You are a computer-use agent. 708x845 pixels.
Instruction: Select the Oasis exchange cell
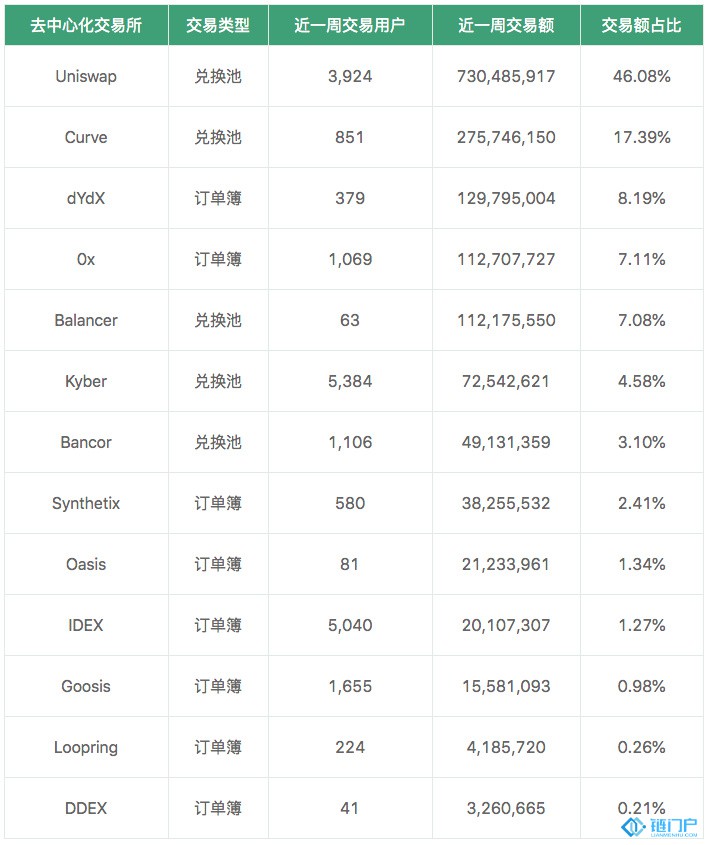[x=86, y=564]
